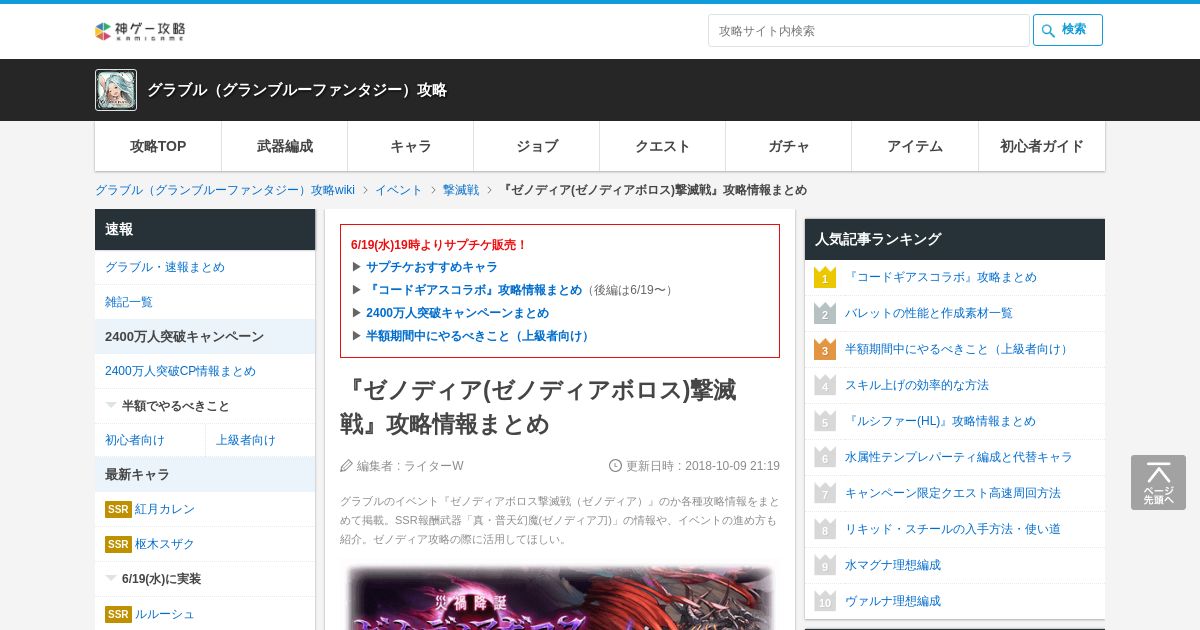Click the silver rank 2 badge icon
1200x630 pixels.
point(825,313)
